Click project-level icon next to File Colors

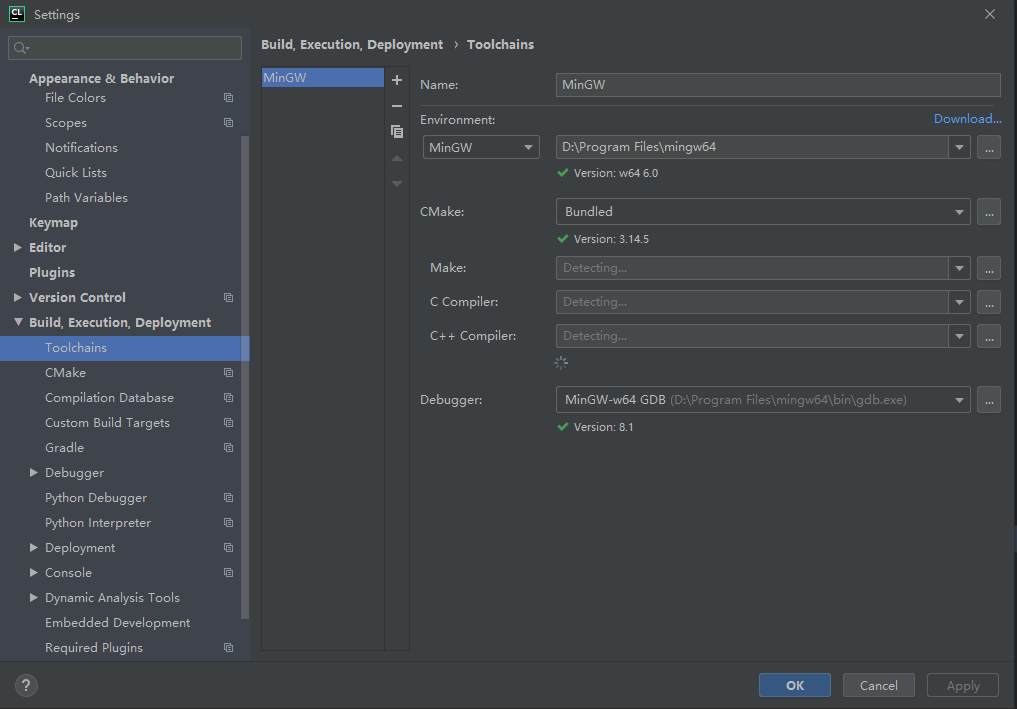pos(228,97)
